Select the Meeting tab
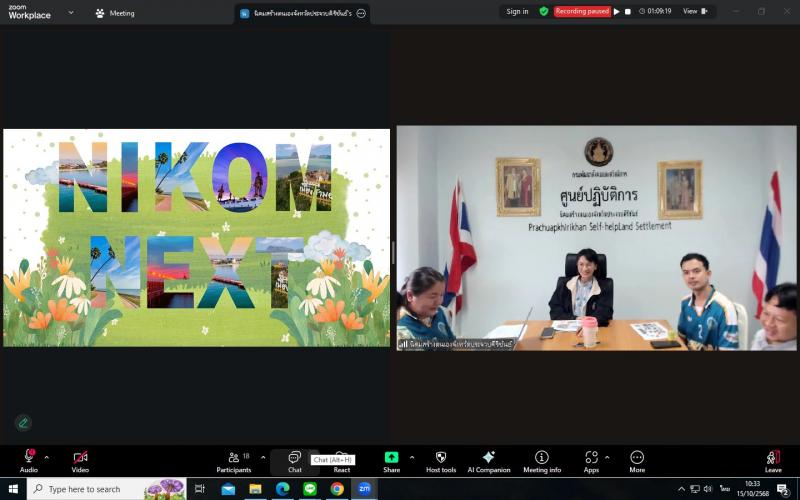Screen dimensions: 800x500 coord(115,13)
